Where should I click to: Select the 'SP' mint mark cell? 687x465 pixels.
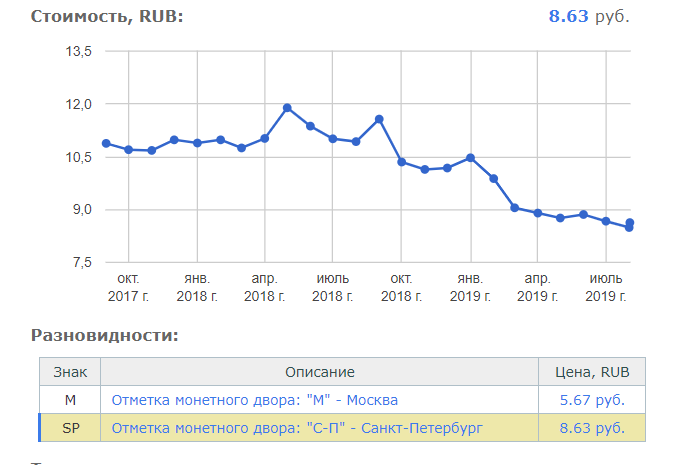[71, 428]
